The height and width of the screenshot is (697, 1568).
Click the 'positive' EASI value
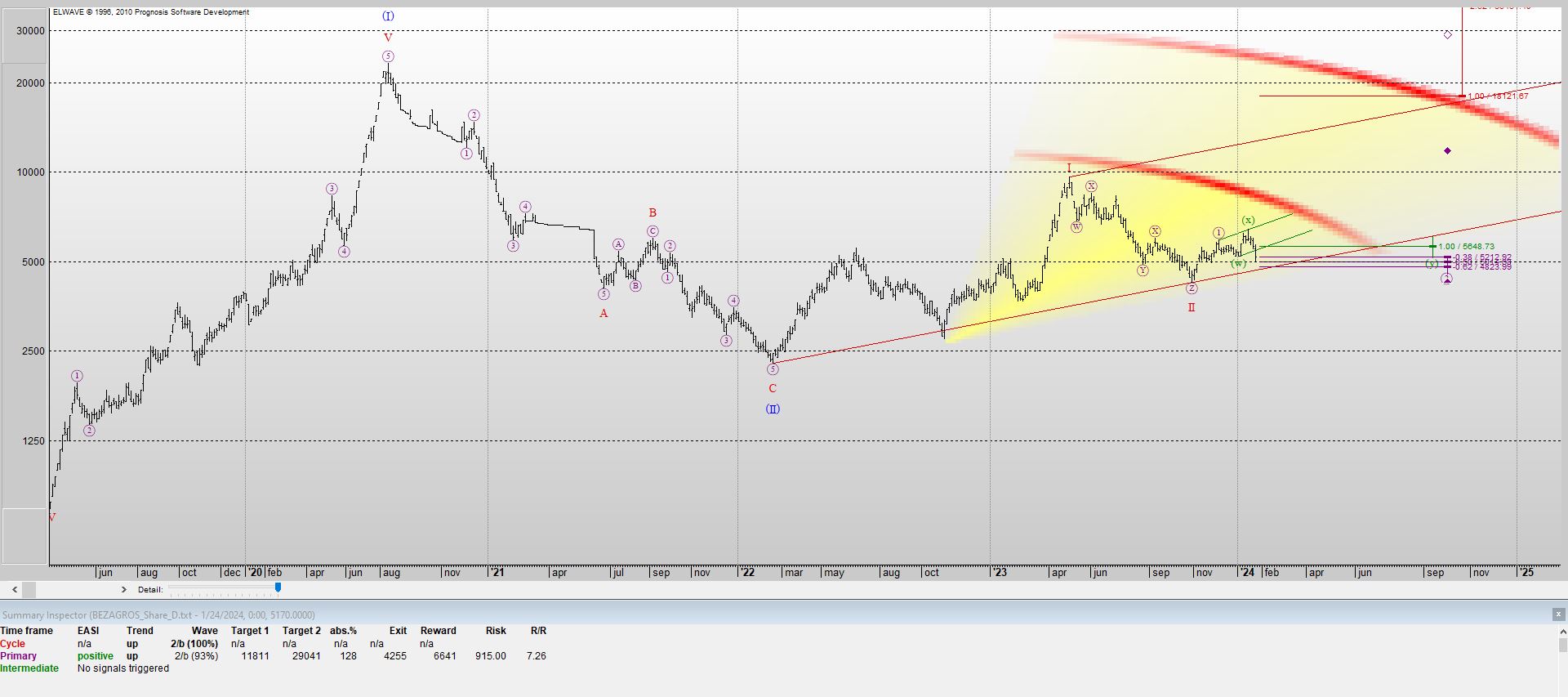coord(96,656)
